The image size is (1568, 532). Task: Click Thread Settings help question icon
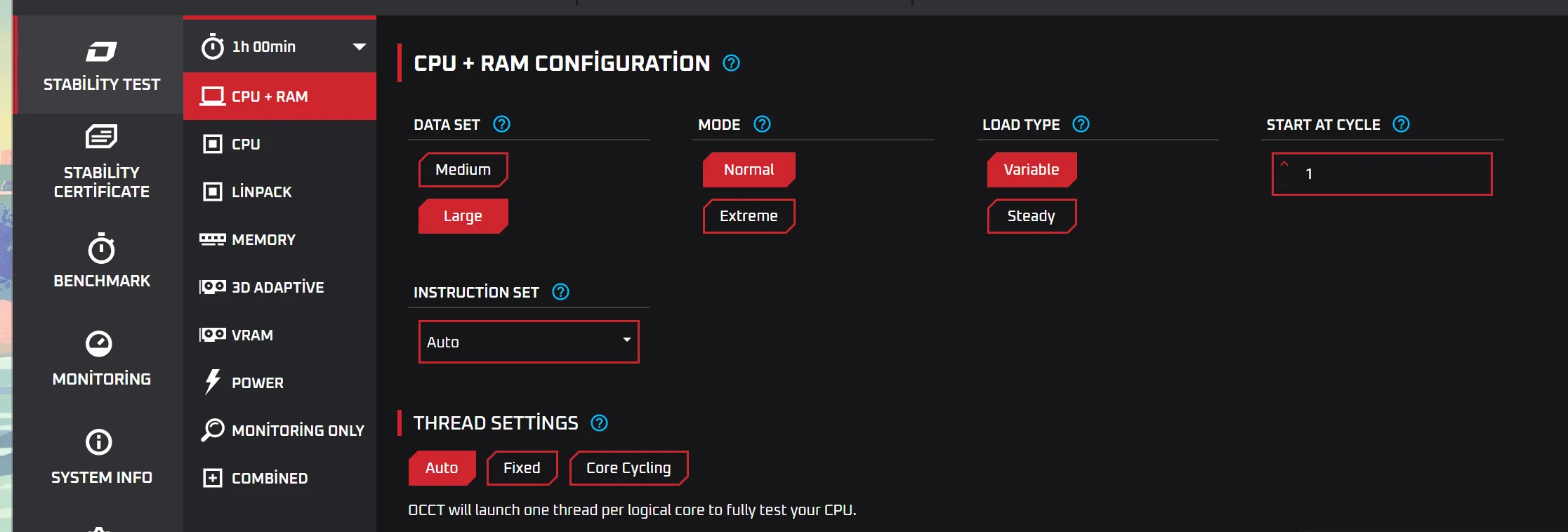tap(599, 423)
